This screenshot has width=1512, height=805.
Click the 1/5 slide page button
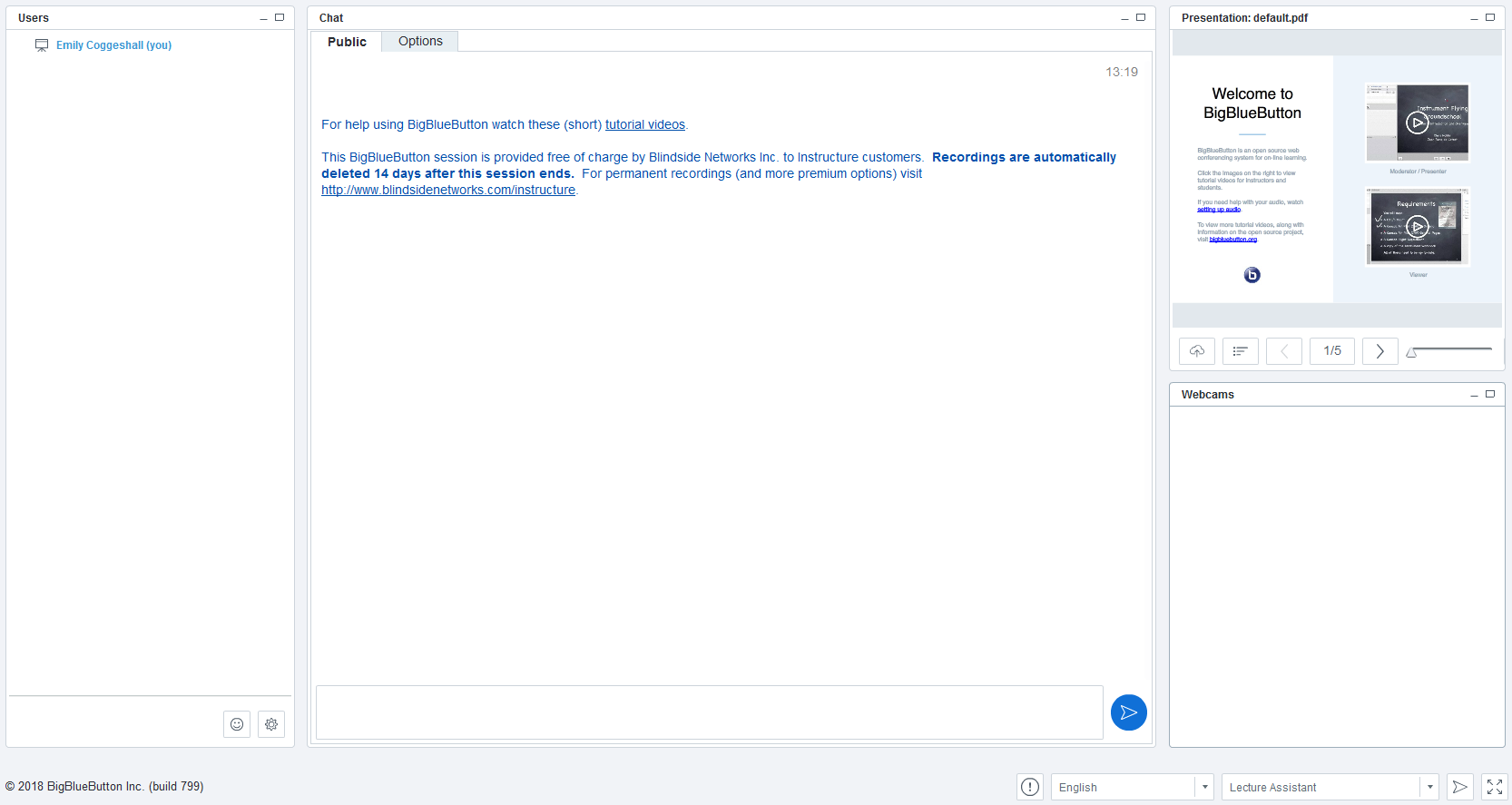[1332, 351]
